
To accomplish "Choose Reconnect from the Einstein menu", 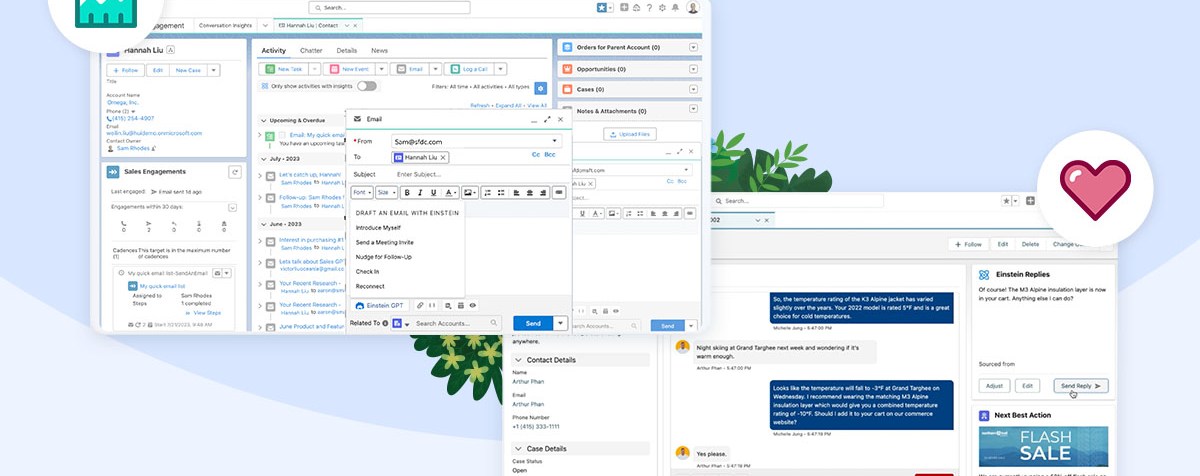I will tap(370, 286).
